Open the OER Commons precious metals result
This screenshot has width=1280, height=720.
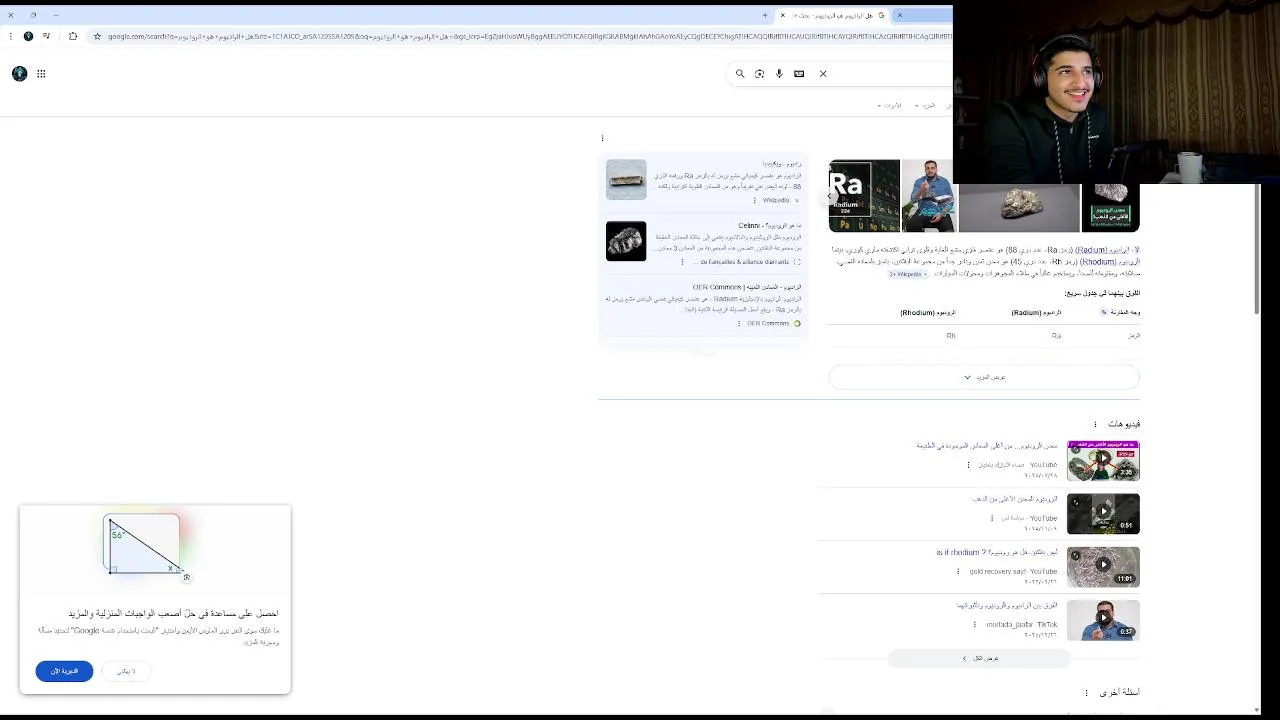click(x=747, y=287)
